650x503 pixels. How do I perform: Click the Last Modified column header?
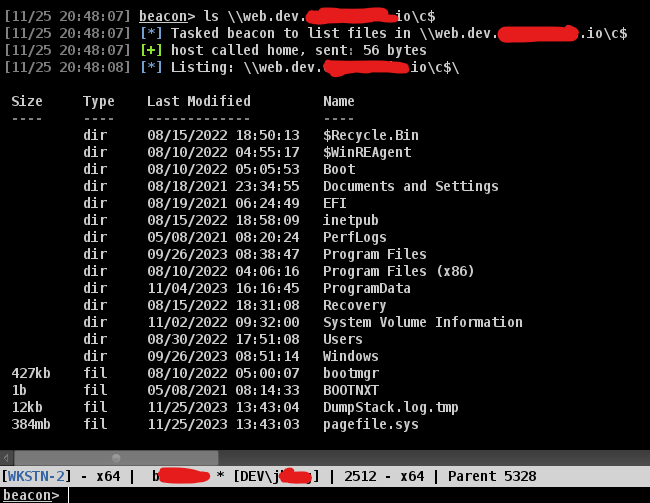pyautogui.click(x=198, y=101)
